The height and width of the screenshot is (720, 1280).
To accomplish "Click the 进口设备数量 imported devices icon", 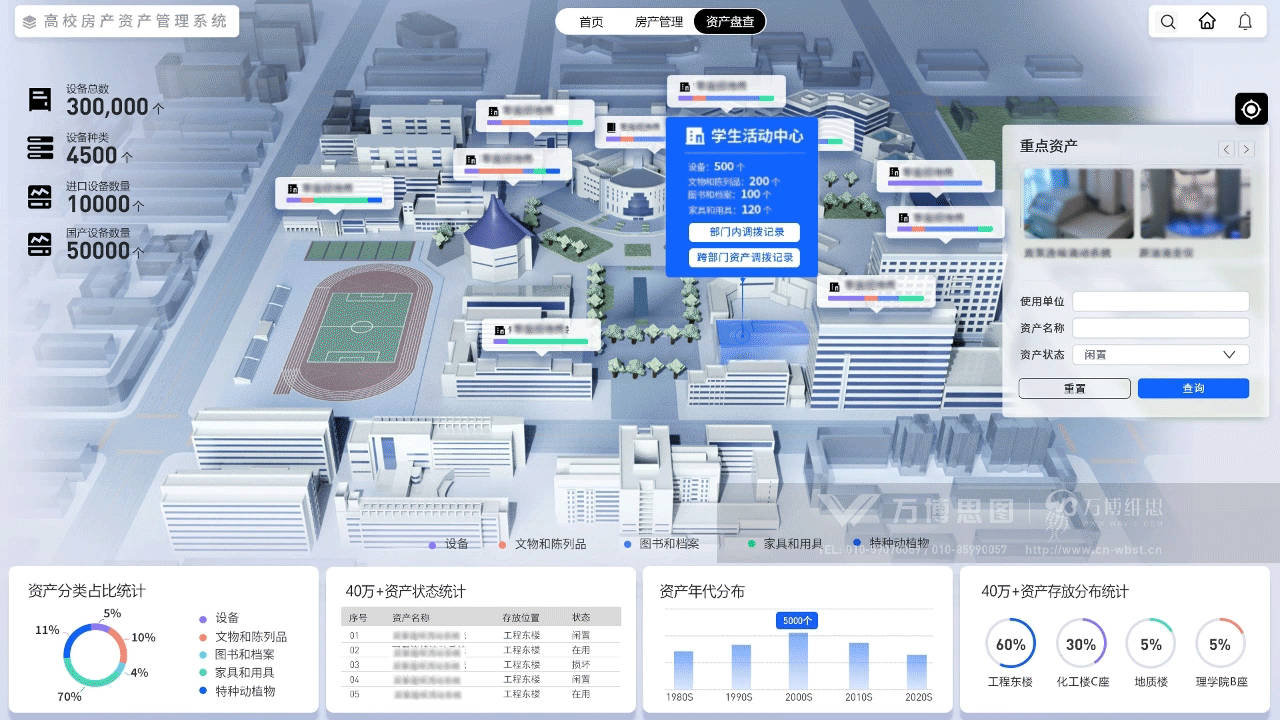I will coord(40,197).
